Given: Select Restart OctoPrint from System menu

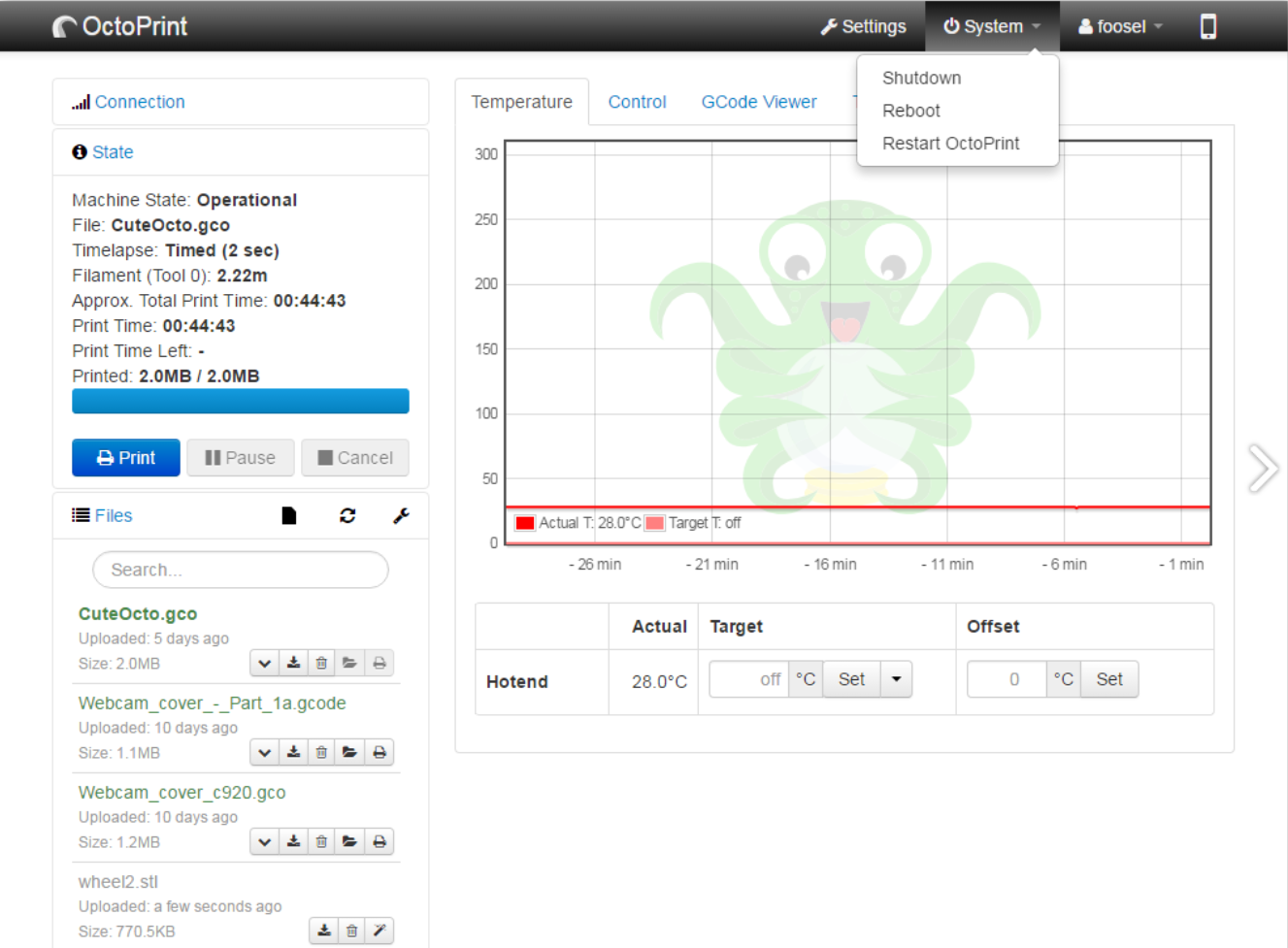Looking at the screenshot, I should 950,144.
